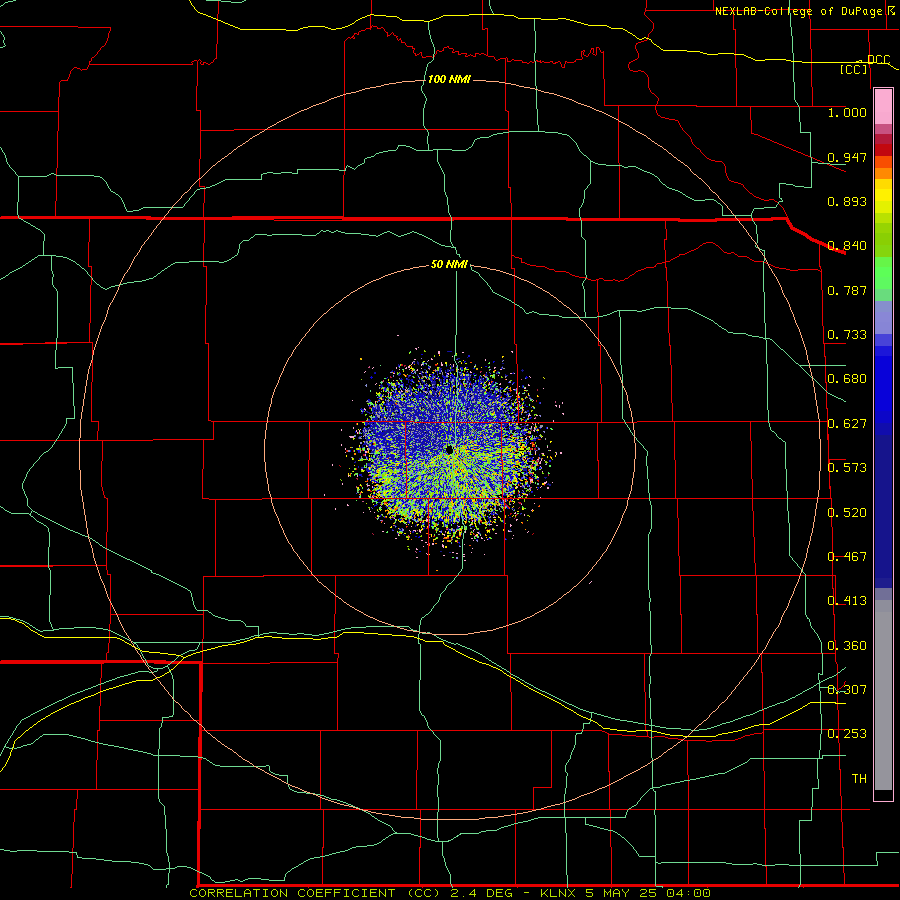Click the 0.520 scale value
This screenshot has height=900, width=900.
tap(847, 513)
